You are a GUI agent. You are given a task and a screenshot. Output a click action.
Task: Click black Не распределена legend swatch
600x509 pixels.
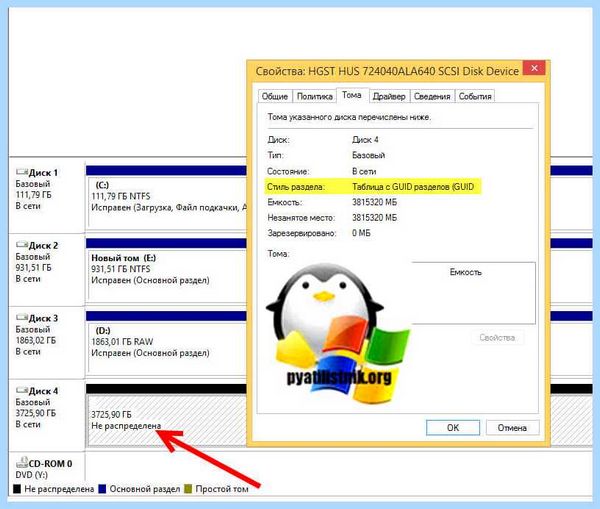[x=17, y=489]
